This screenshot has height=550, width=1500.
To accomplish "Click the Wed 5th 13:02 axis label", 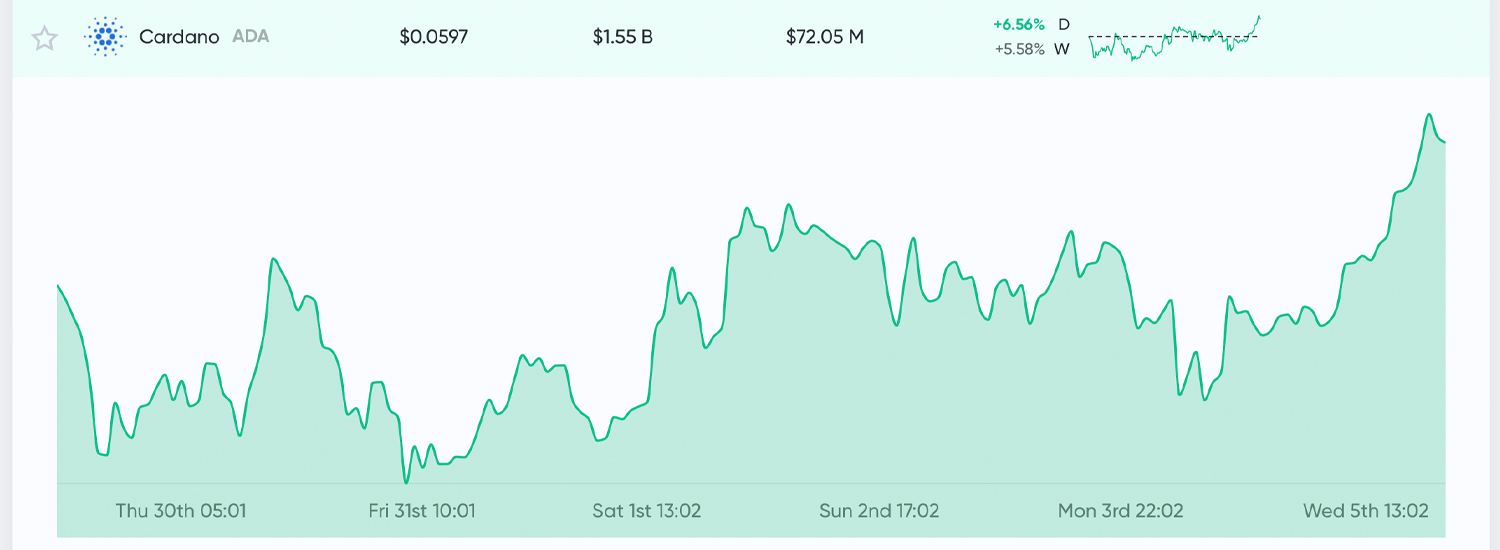I will (1366, 510).
